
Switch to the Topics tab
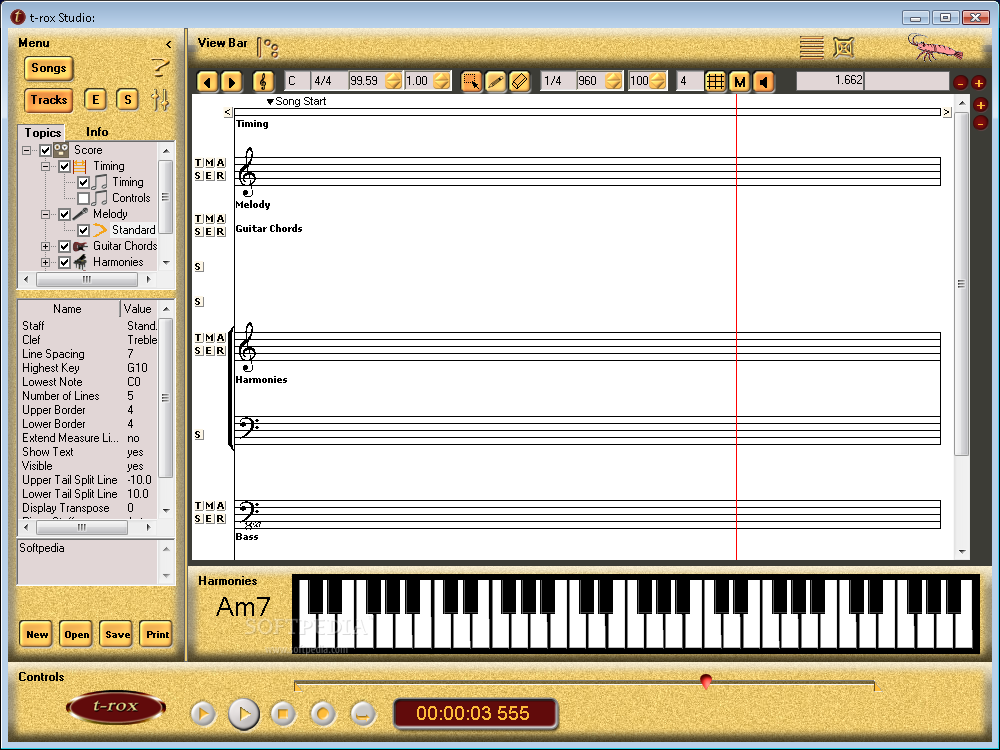tap(42, 133)
